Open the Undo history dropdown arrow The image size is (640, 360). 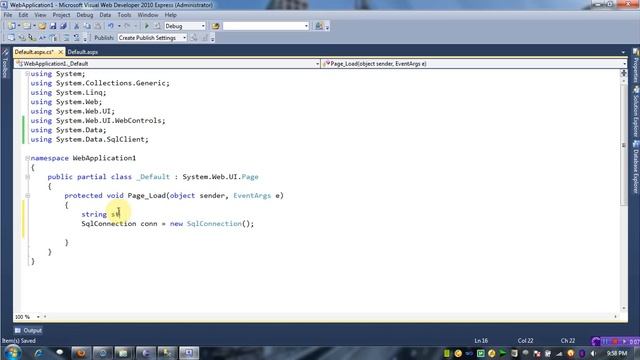(x=119, y=26)
